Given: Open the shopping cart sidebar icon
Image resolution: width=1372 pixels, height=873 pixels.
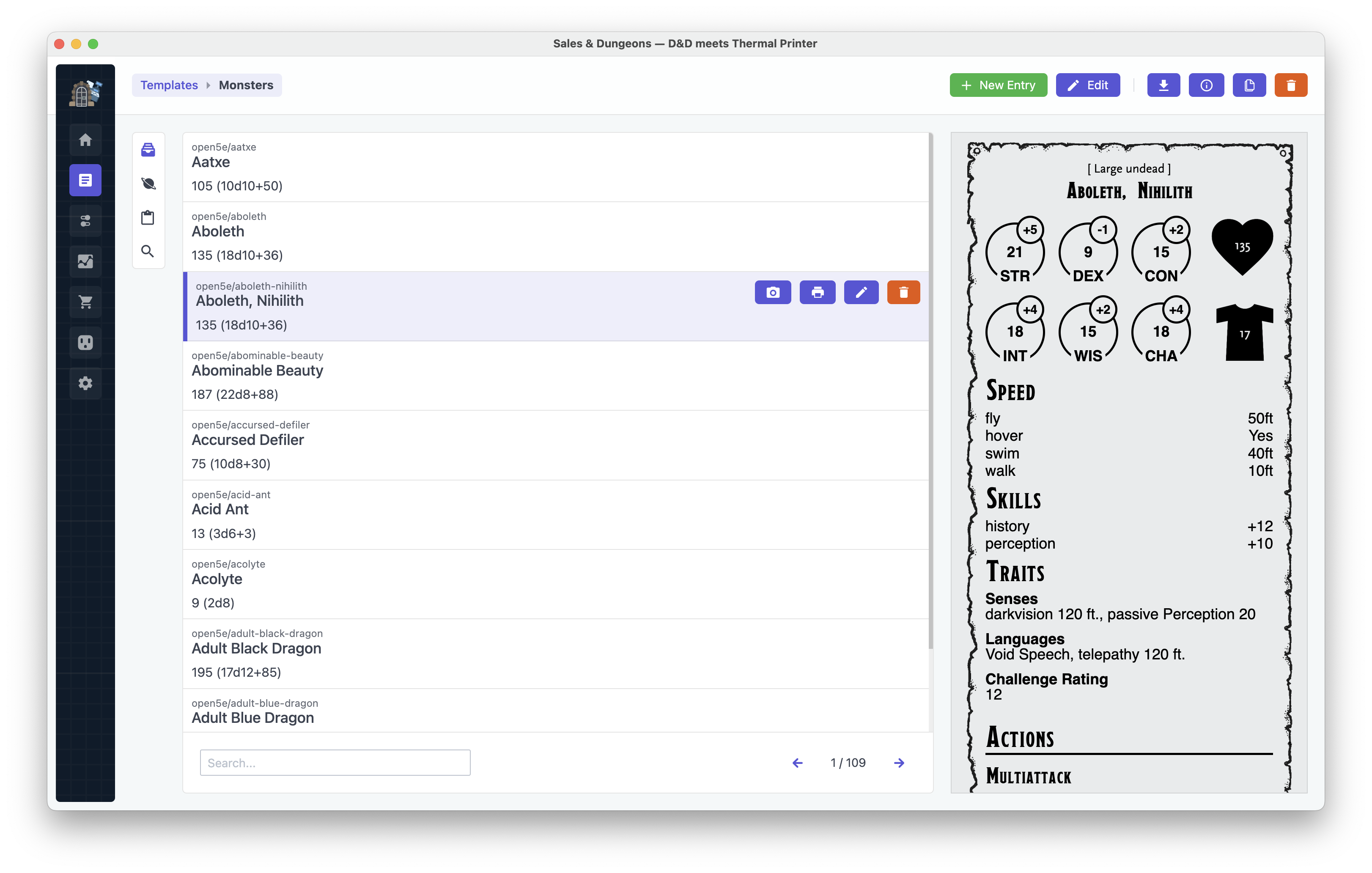Looking at the screenshot, I should (x=85, y=302).
